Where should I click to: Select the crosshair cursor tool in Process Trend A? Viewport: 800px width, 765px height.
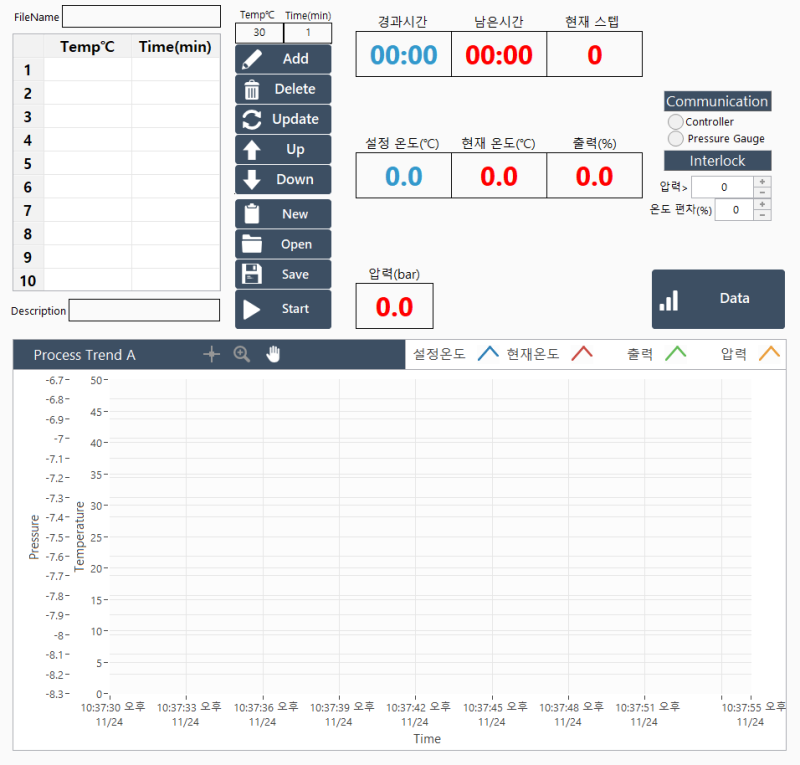pos(212,354)
